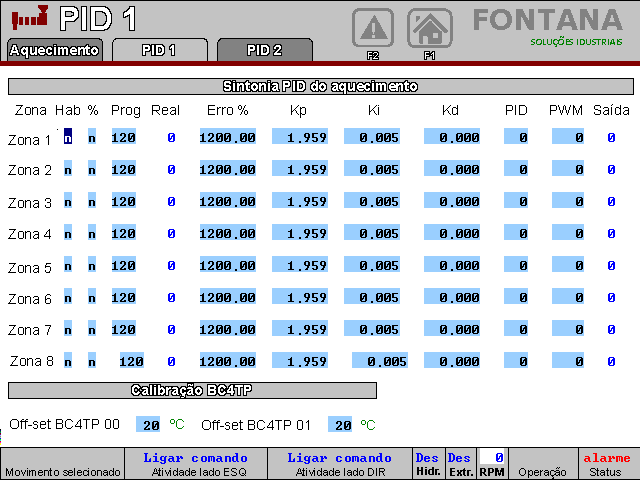The image size is (640, 480).
Task: Click the alarme Status indicator
Action: pos(606,463)
